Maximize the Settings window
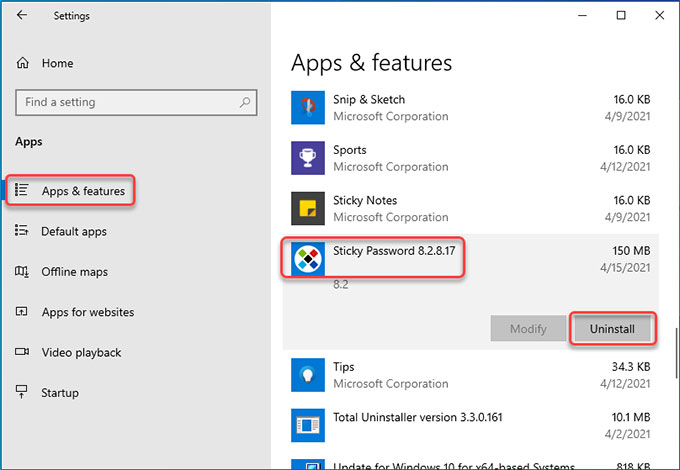This screenshot has width=680, height=470. point(621,15)
